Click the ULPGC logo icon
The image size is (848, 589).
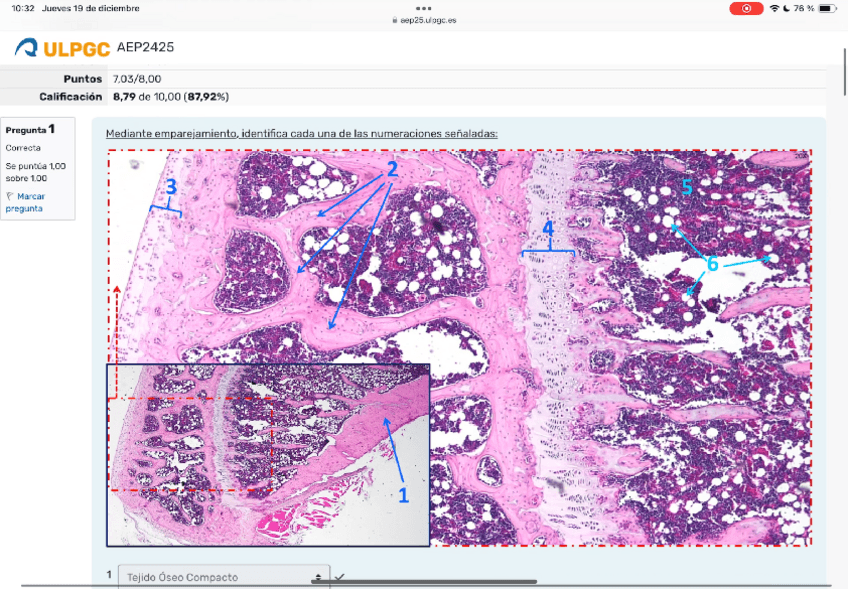point(27,47)
